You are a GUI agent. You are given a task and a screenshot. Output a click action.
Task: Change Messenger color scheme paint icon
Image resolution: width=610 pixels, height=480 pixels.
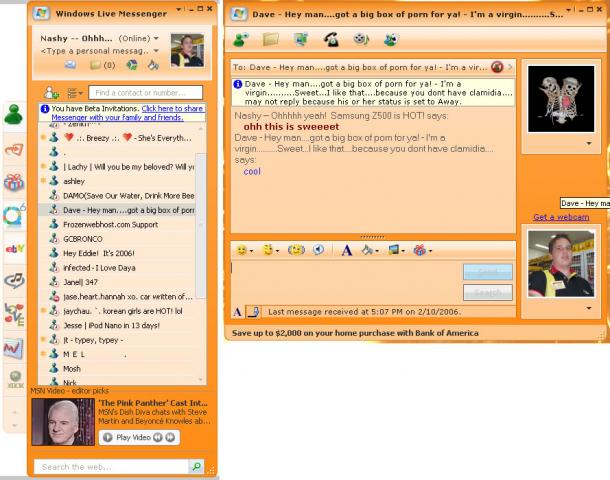pos(153,65)
